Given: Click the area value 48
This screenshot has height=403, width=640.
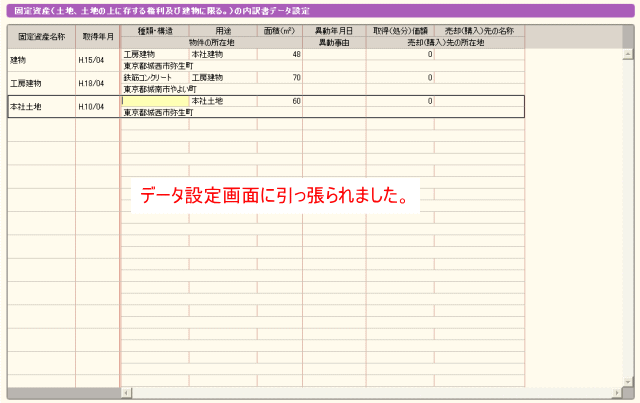Looking at the screenshot, I should click(280, 54).
